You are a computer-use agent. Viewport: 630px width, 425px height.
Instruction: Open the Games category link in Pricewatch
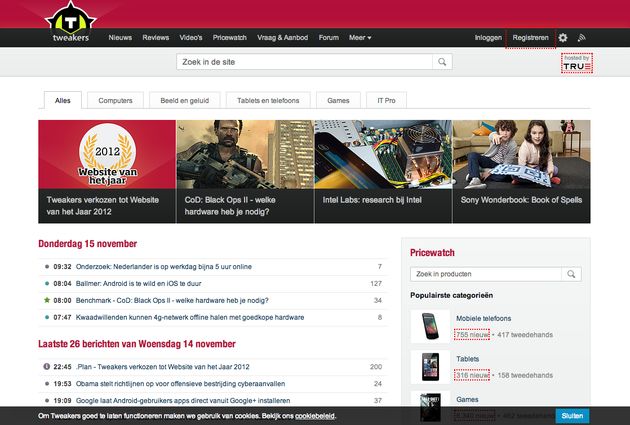tap(467, 399)
